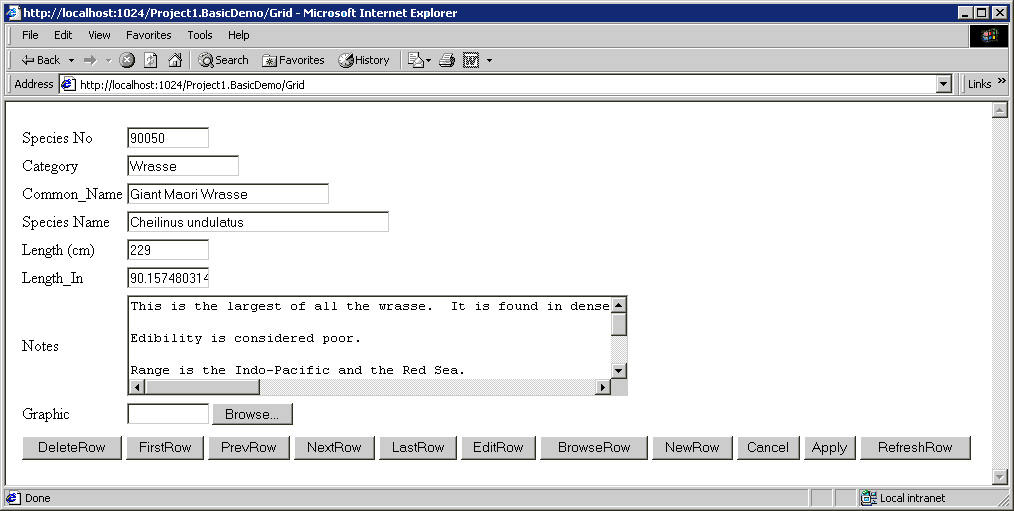Click the EditRow button
Viewport: 1014px width, 511px height.
[x=498, y=448]
